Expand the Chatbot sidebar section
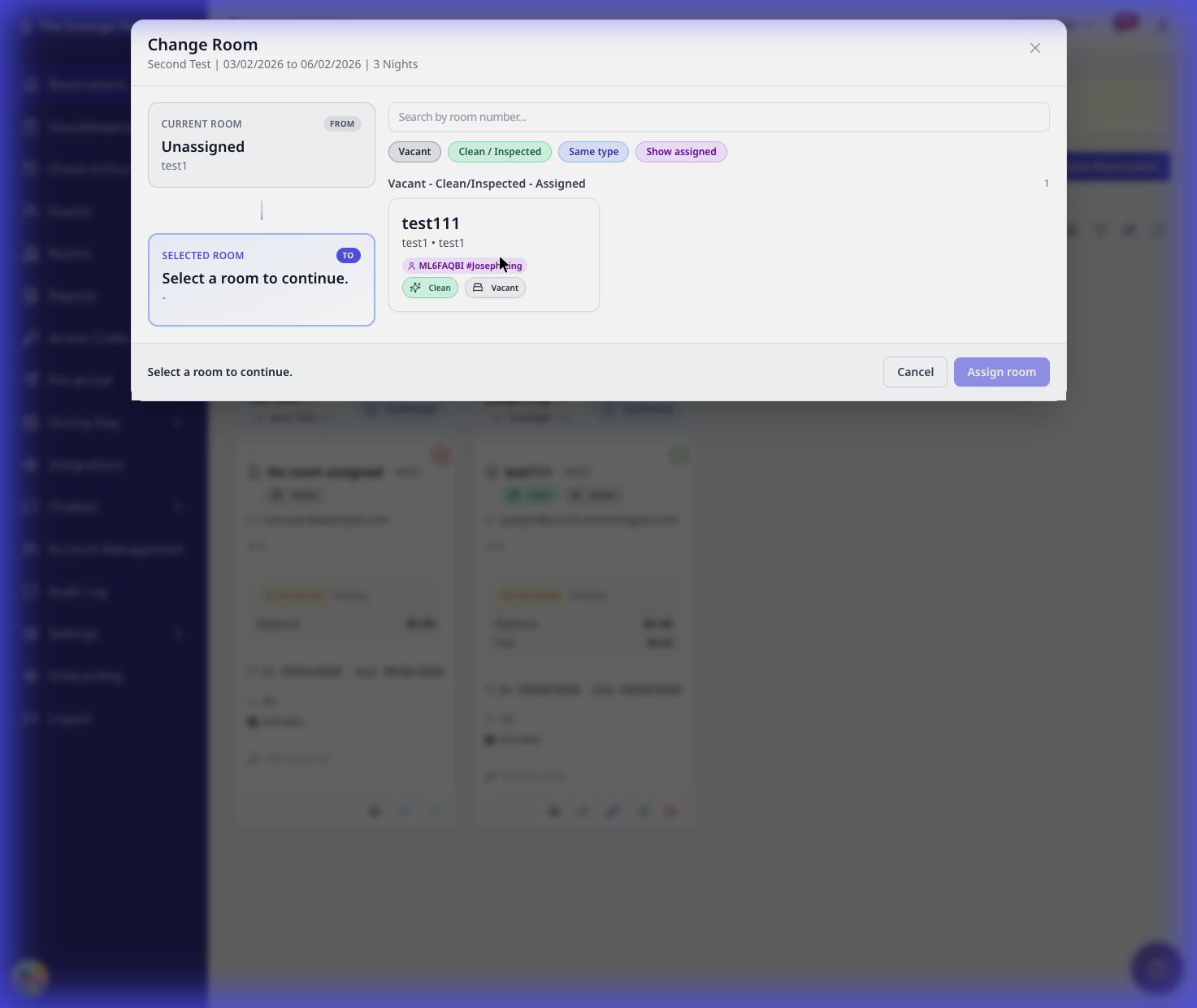Viewport: 1197px width, 1008px height. point(177,506)
